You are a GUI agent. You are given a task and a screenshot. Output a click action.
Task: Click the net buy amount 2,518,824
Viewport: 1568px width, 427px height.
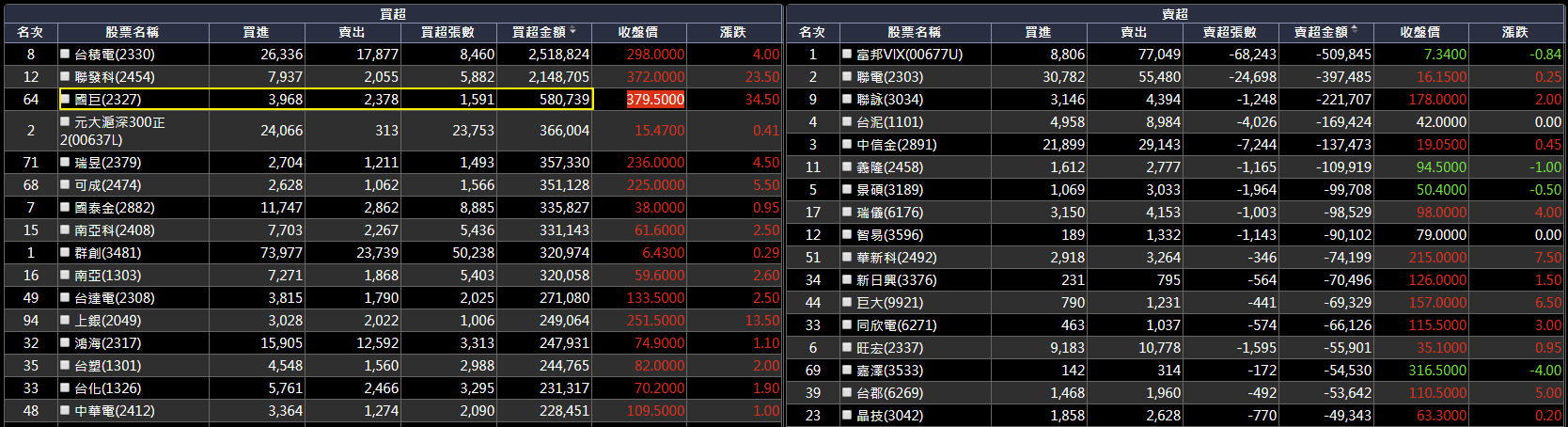(x=558, y=55)
